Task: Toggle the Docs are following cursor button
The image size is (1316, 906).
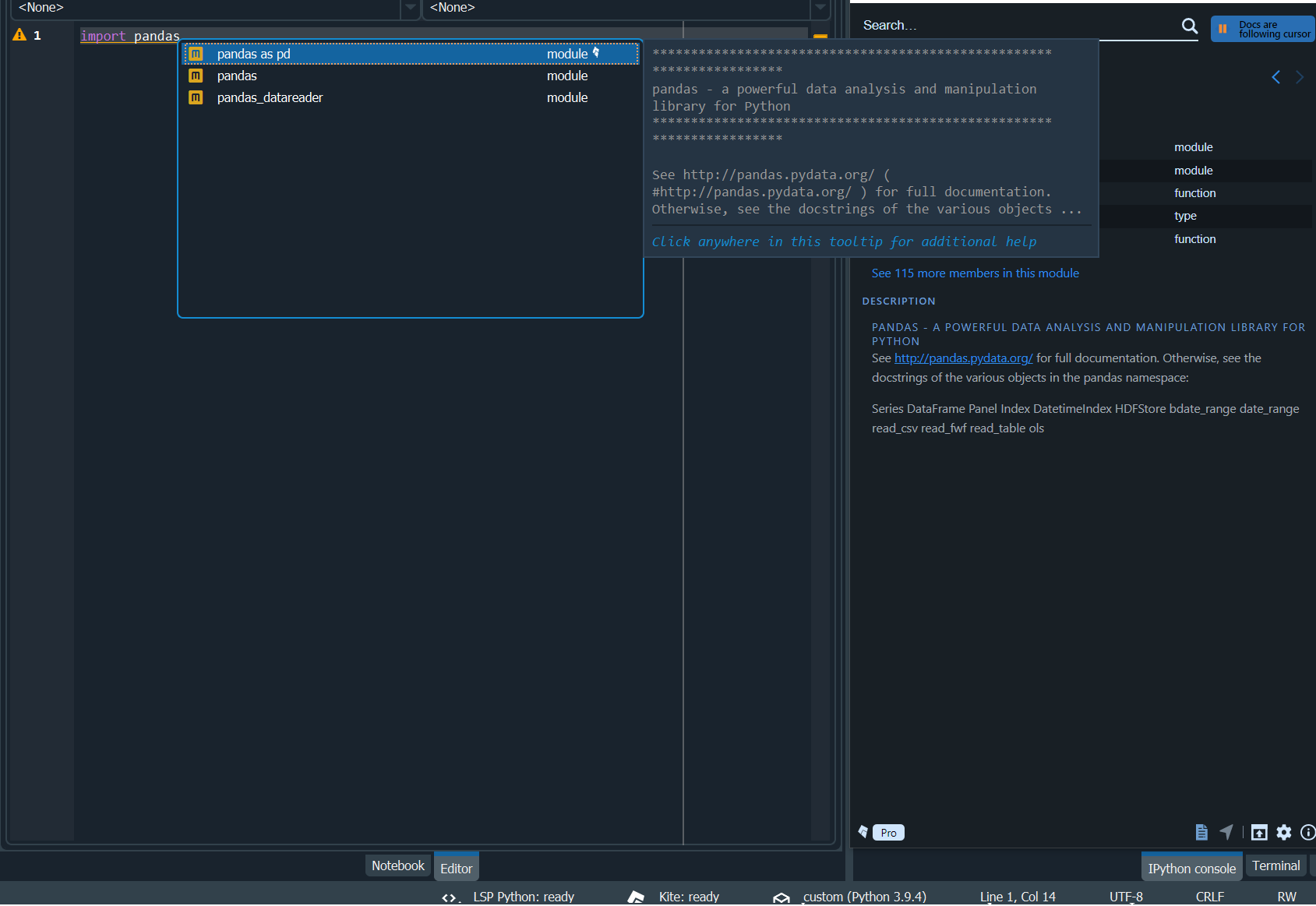Action: point(1261,29)
